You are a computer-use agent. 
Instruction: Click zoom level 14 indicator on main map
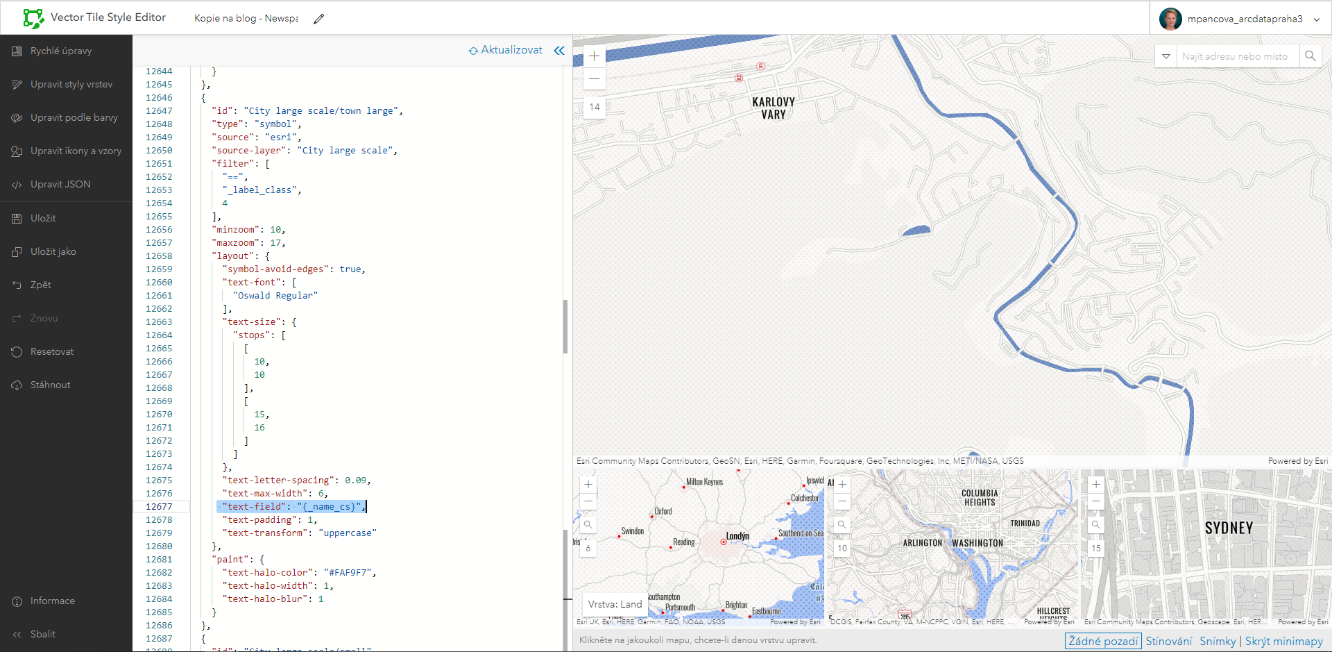coord(594,107)
